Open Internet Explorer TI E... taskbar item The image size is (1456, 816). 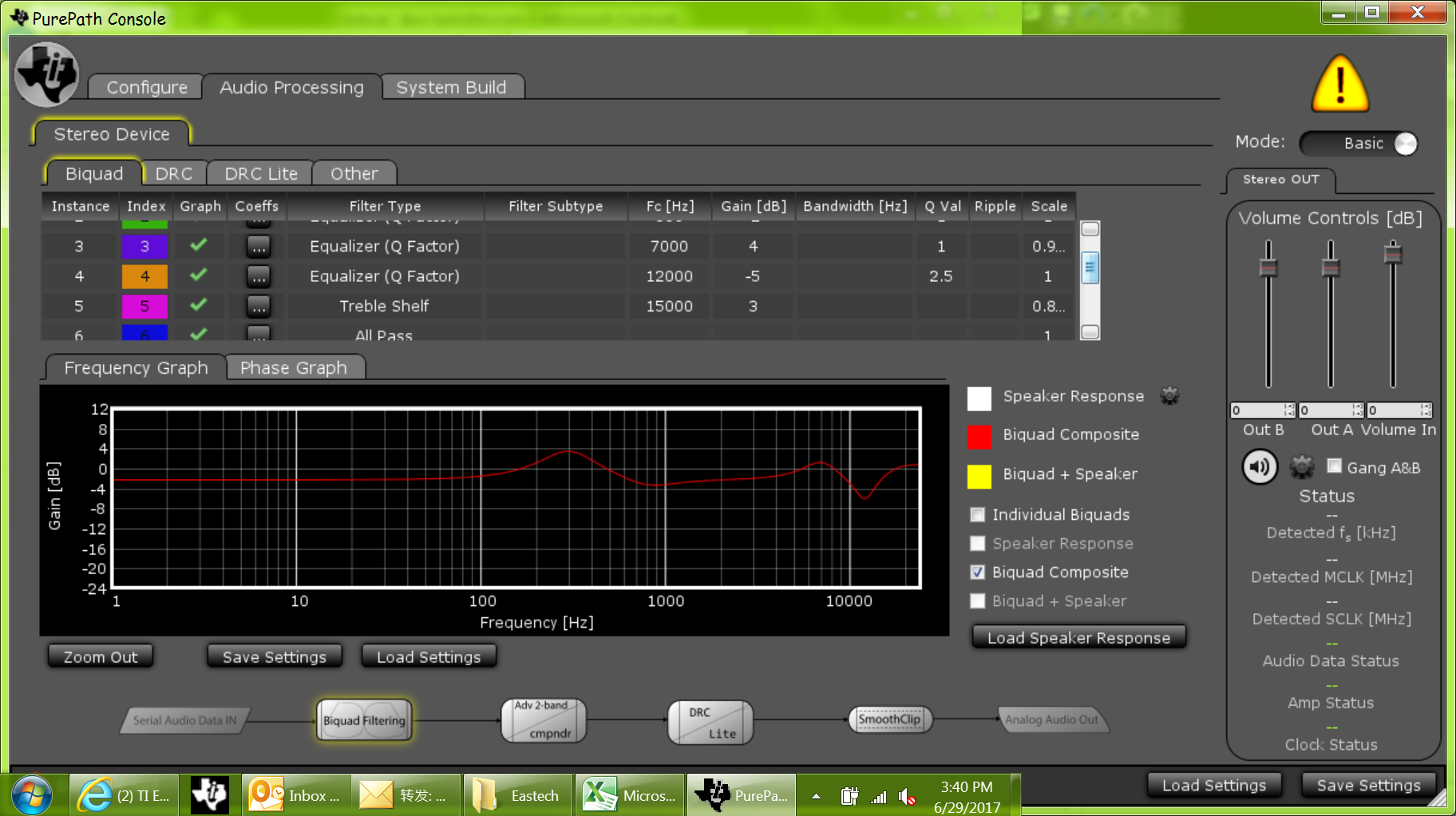[124, 795]
